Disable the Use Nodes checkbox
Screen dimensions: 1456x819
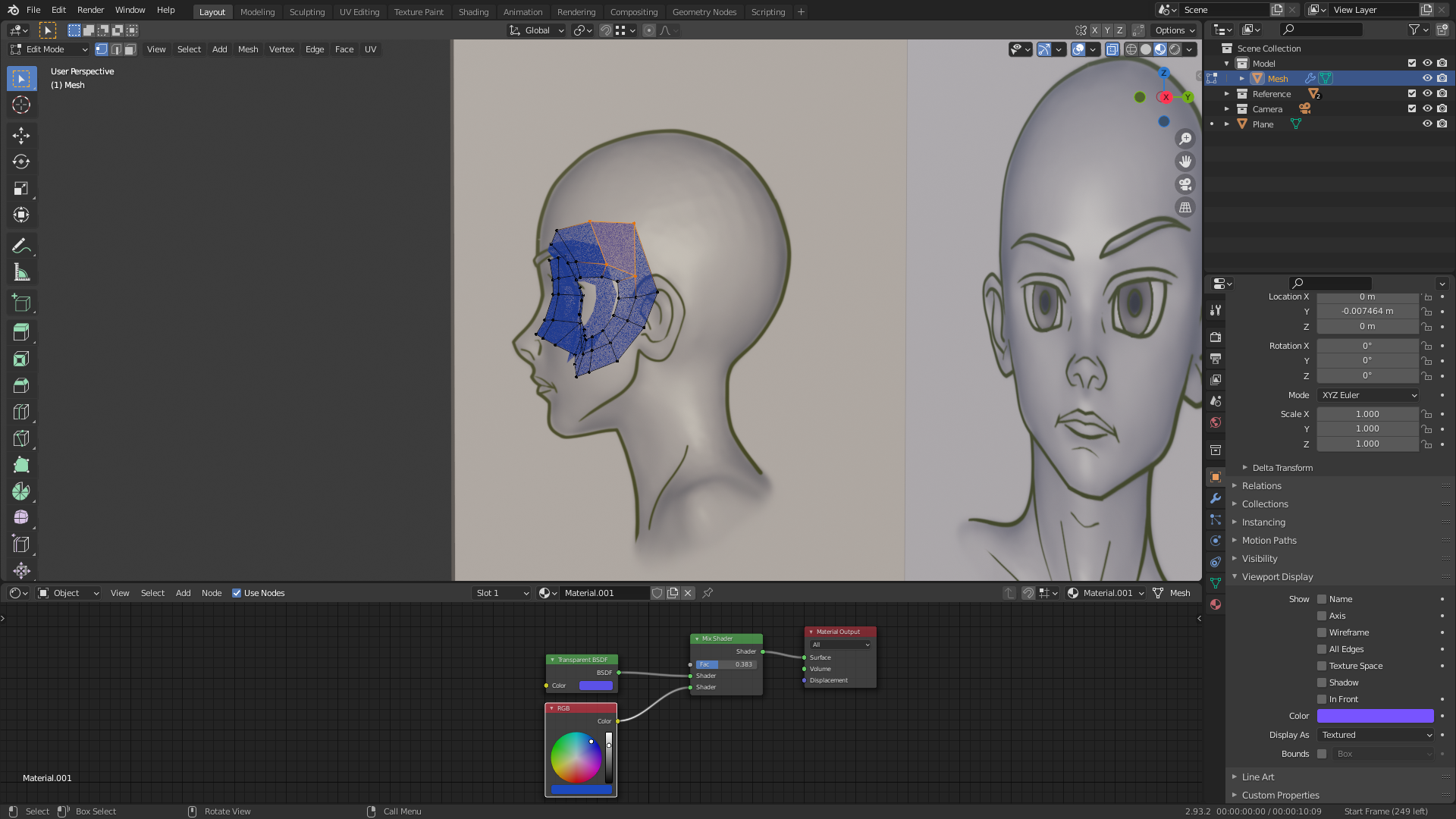(x=237, y=593)
